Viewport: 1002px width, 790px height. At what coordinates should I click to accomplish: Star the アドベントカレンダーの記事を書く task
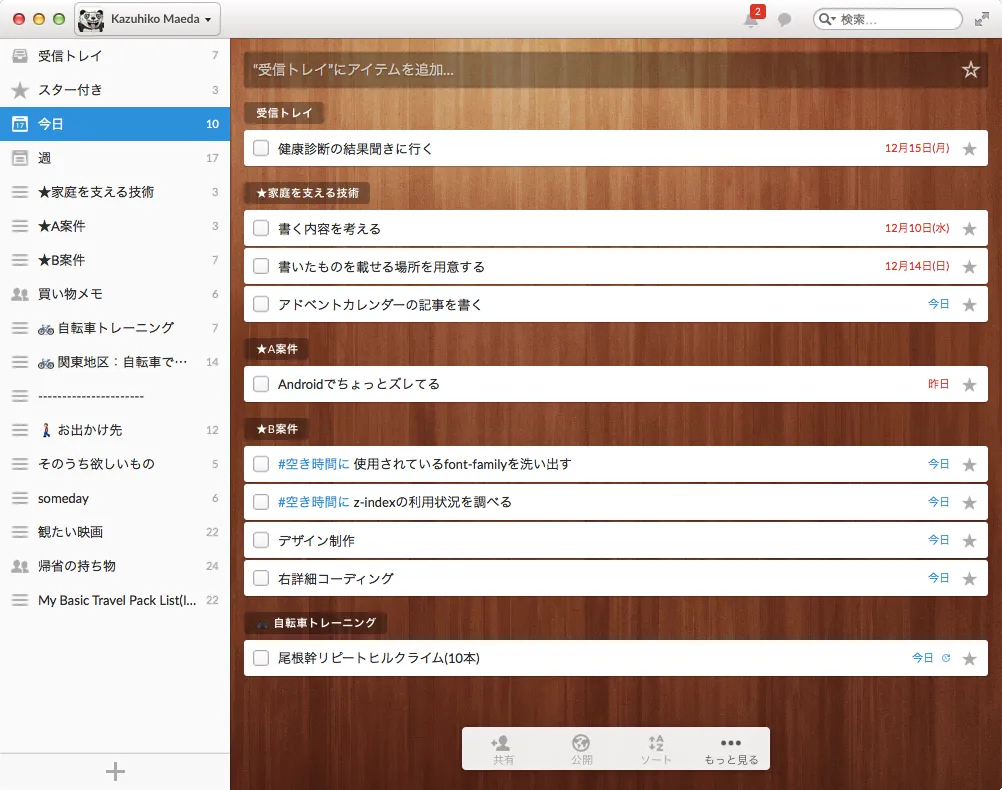968,303
